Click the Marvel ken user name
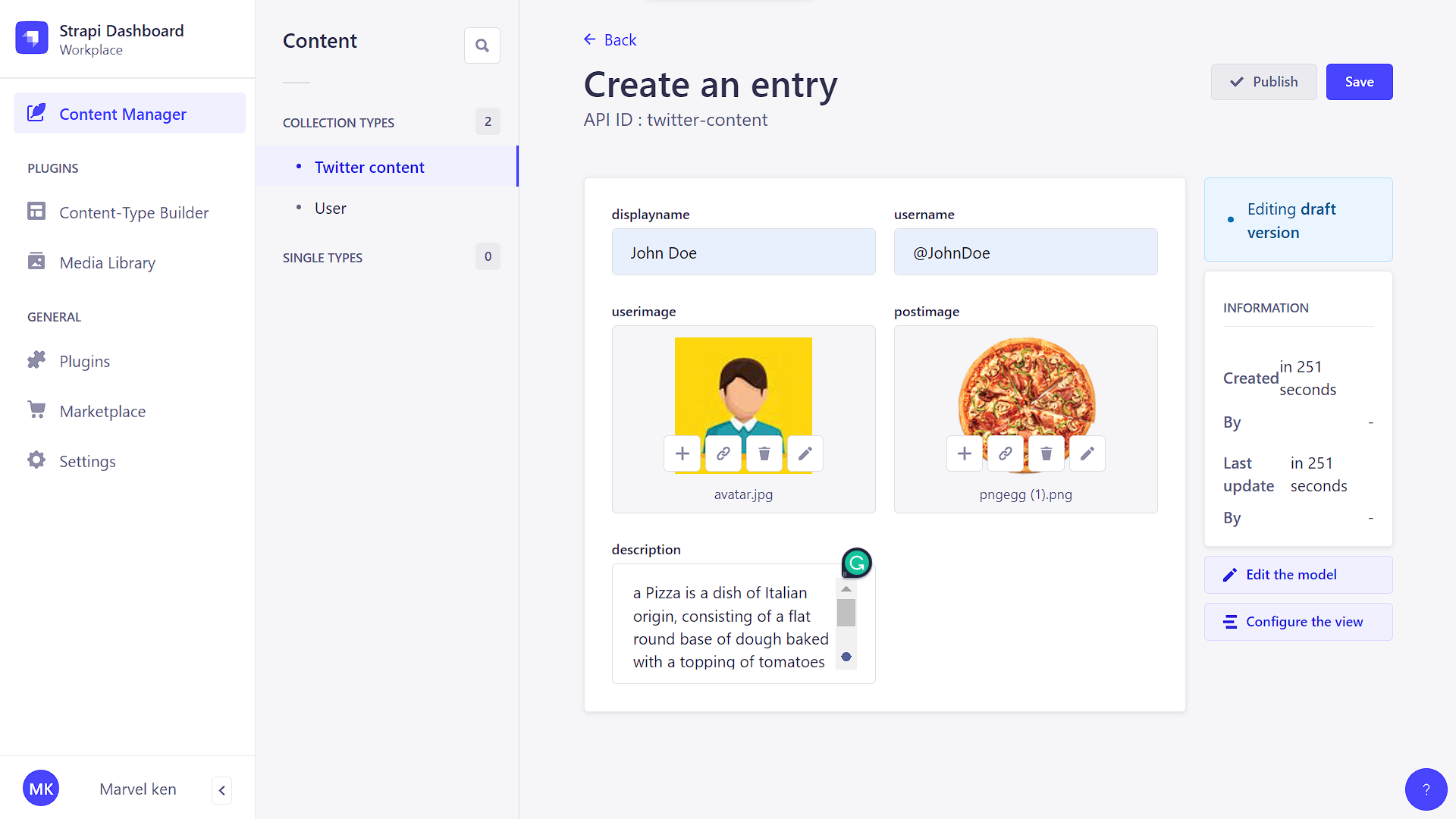 point(138,789)
